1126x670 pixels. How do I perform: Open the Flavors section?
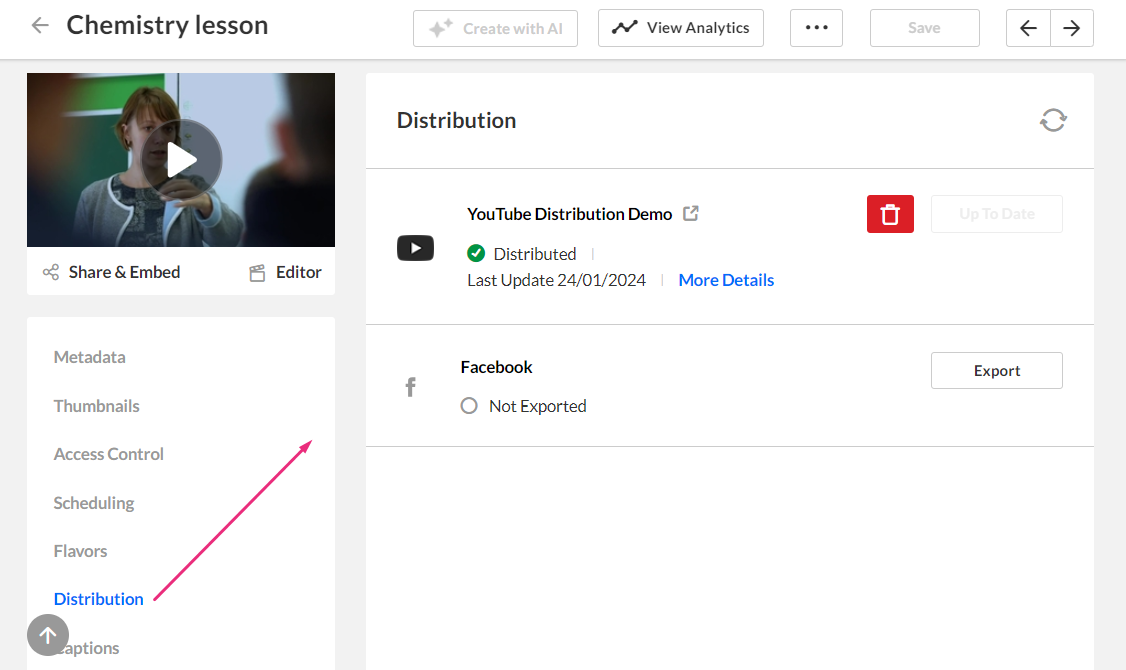pos(80,551)
